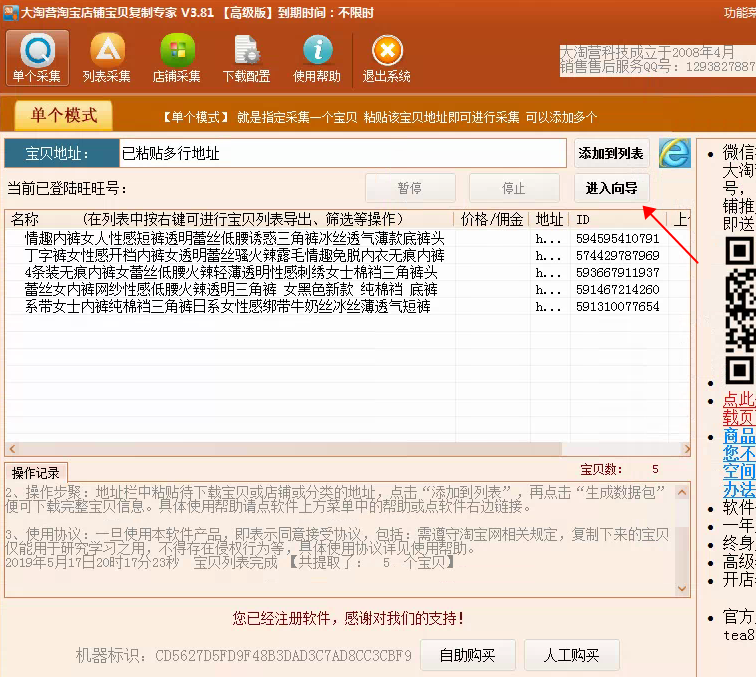Click log panel scroll up arrow
Screen dimensions: 756x677
pos(682,492)
